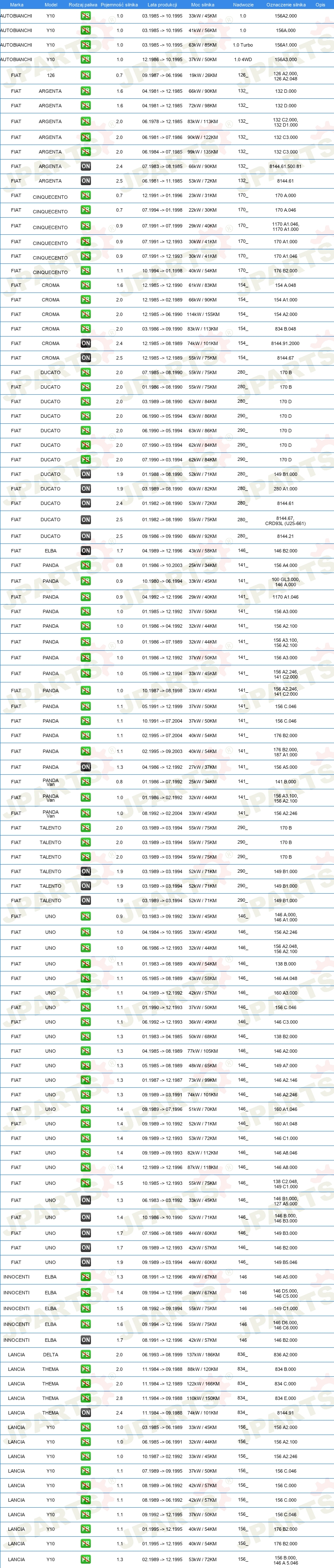
Task: Select the 126 model cell
Action: (50, 76)
